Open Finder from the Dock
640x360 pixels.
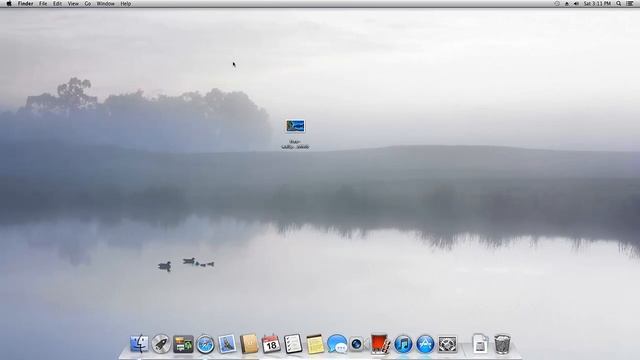pos(139,344)
